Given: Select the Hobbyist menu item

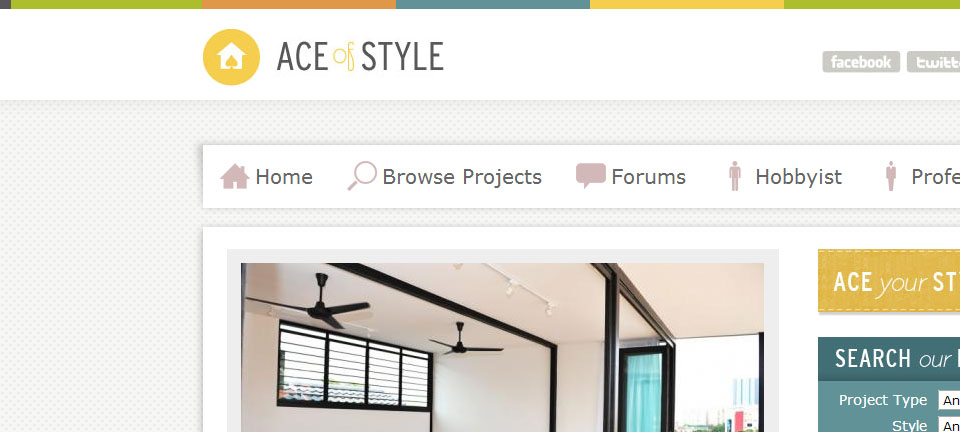Looking at the screenshot, I should [798, 177].
